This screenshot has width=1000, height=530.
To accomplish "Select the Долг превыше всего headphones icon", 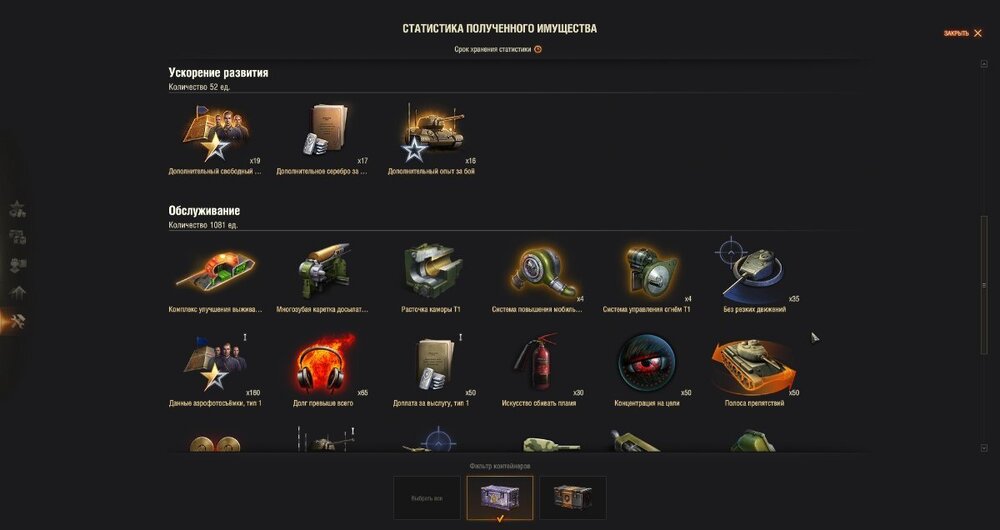I will coord(325,363).
